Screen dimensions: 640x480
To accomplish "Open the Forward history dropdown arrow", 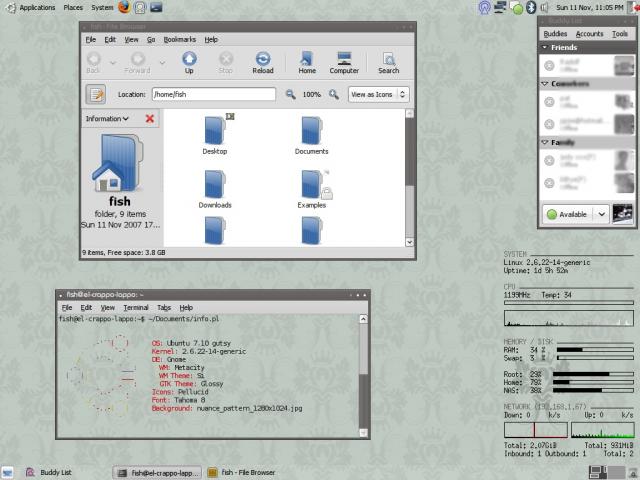I will coord(162,63).
